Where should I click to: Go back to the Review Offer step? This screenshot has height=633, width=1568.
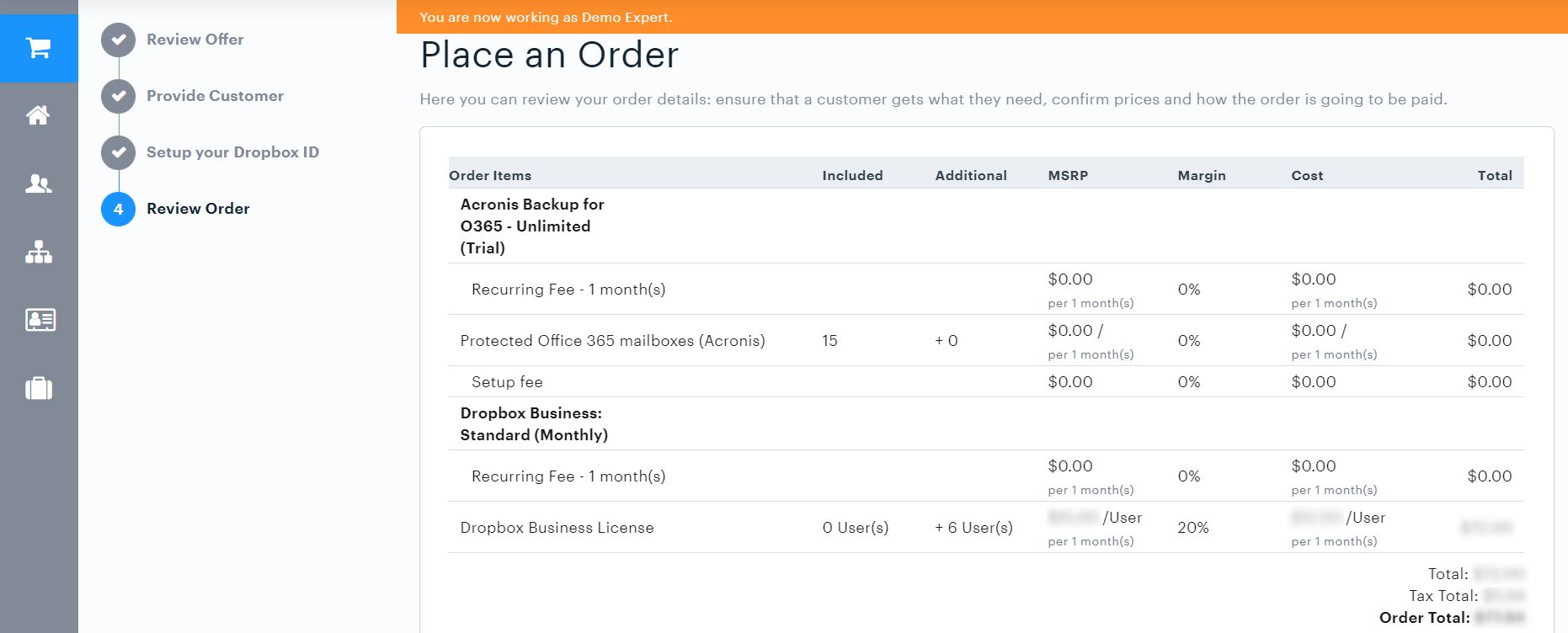click(x=195, y=40)
